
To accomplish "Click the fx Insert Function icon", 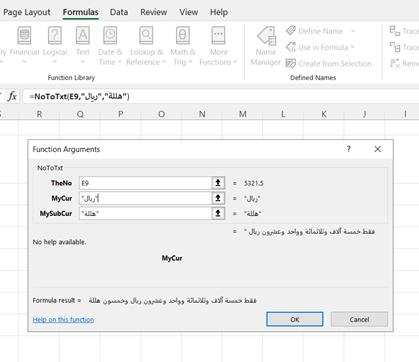I will pos(12,96).
